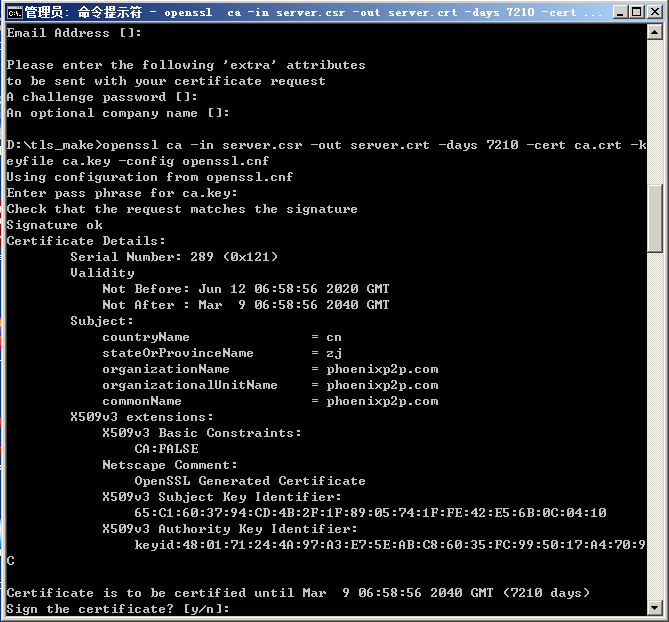
Task: Click the 'Netscape Comment:' line
Action: point(170,465)
